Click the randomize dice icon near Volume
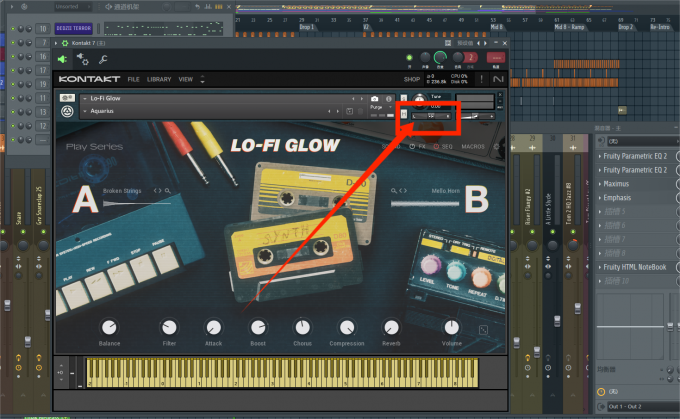This screenshot has width=680, height=419. pos(483,330)
